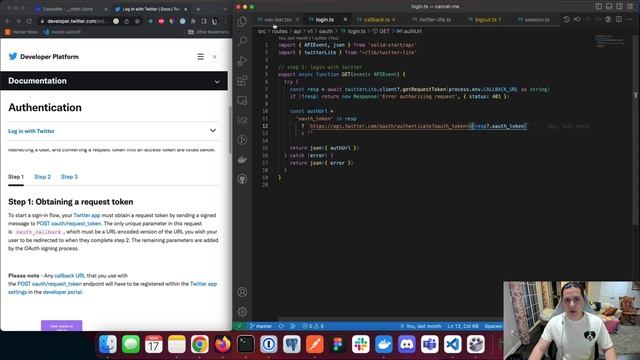Expand the Documentation dropdown on Twitter page

(x=217, y=82)
